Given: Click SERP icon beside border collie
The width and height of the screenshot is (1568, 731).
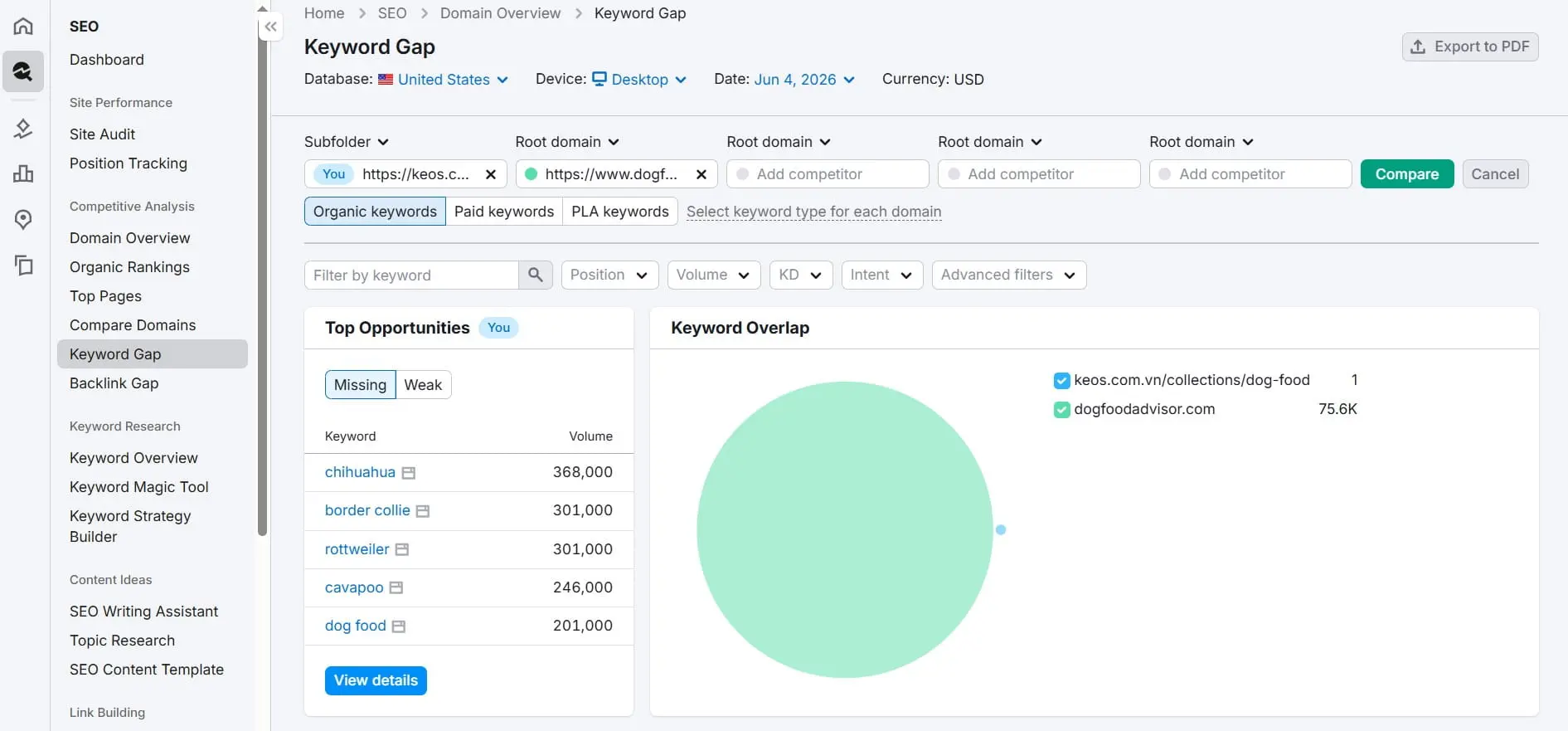Looking at the screenshot, I should [423, 511].
